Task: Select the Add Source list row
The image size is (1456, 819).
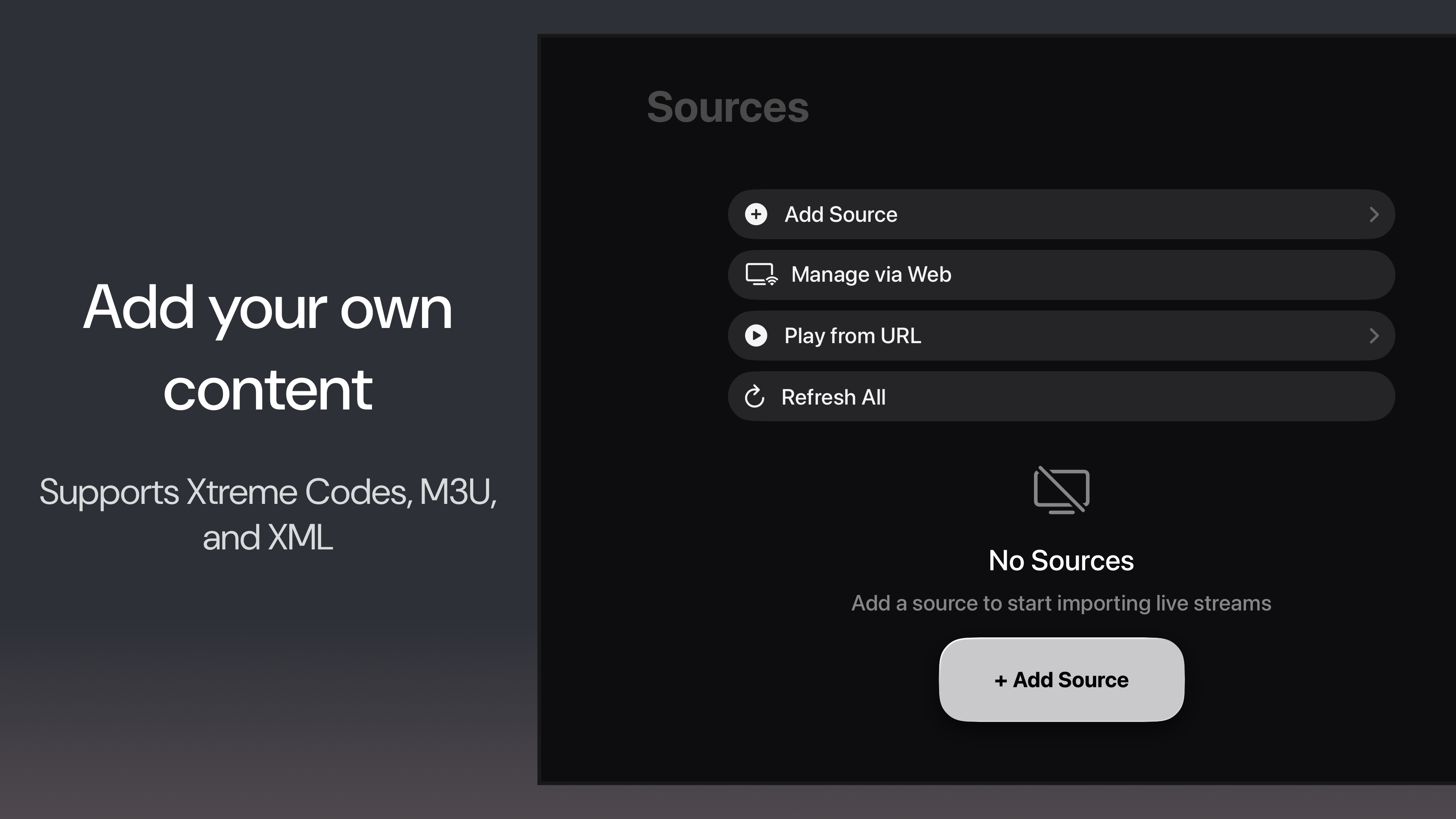Action: 1062,214
